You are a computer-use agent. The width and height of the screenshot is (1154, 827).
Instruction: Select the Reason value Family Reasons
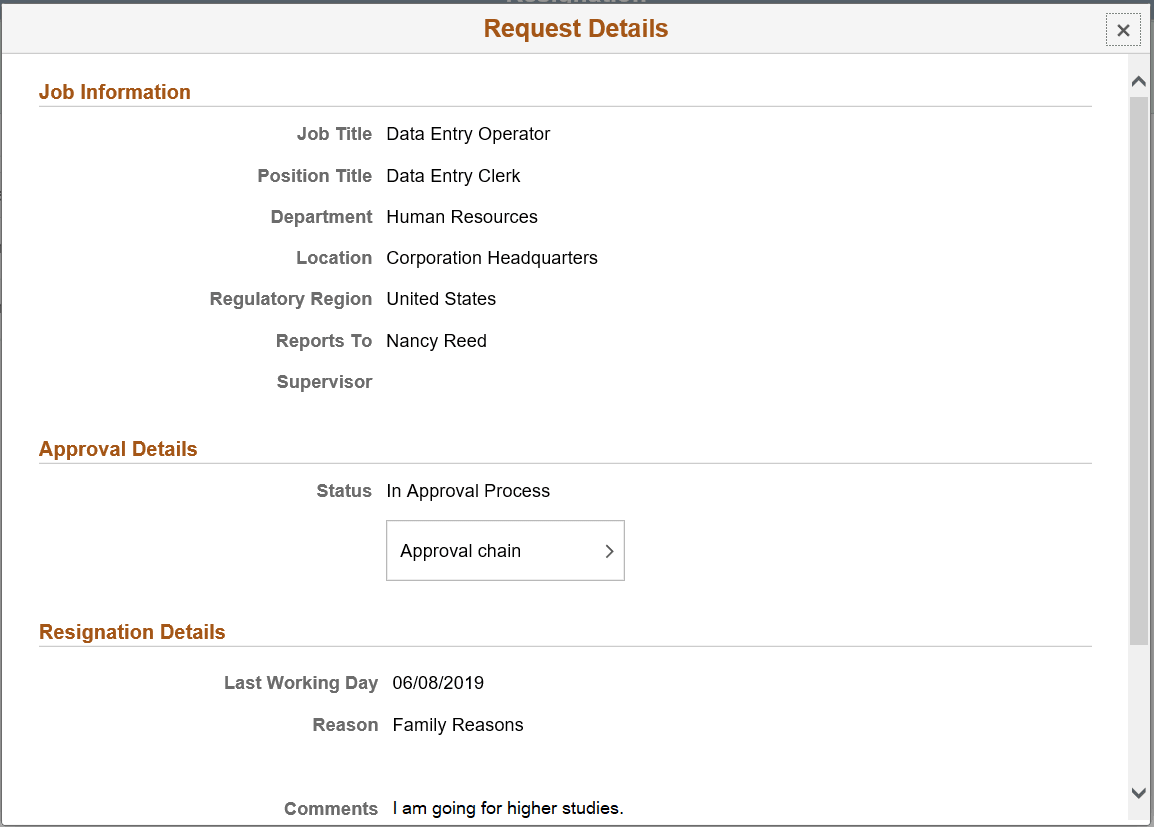point(457,724)
